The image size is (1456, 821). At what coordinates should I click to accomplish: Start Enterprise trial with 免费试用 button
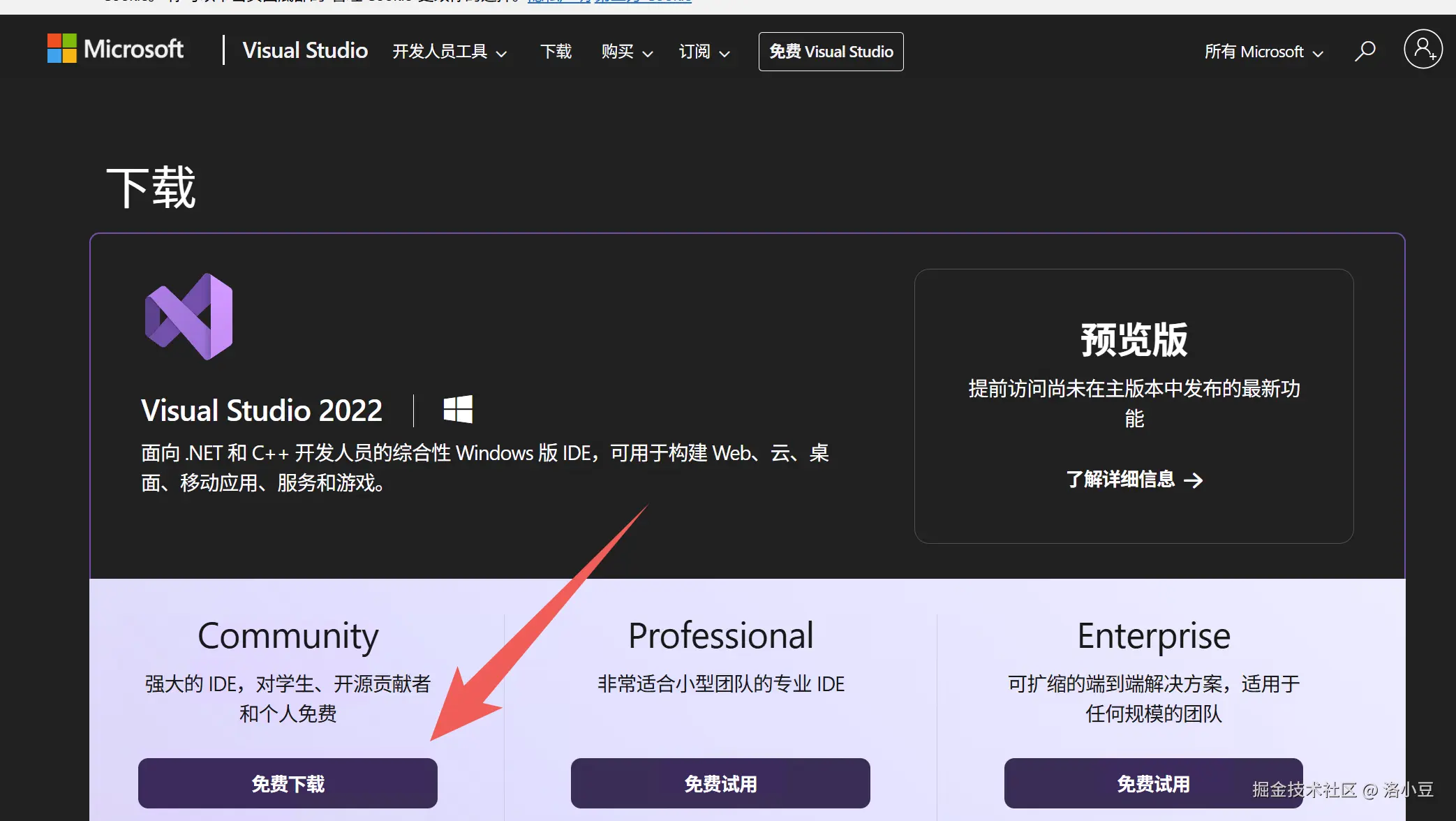[1153, 783]
